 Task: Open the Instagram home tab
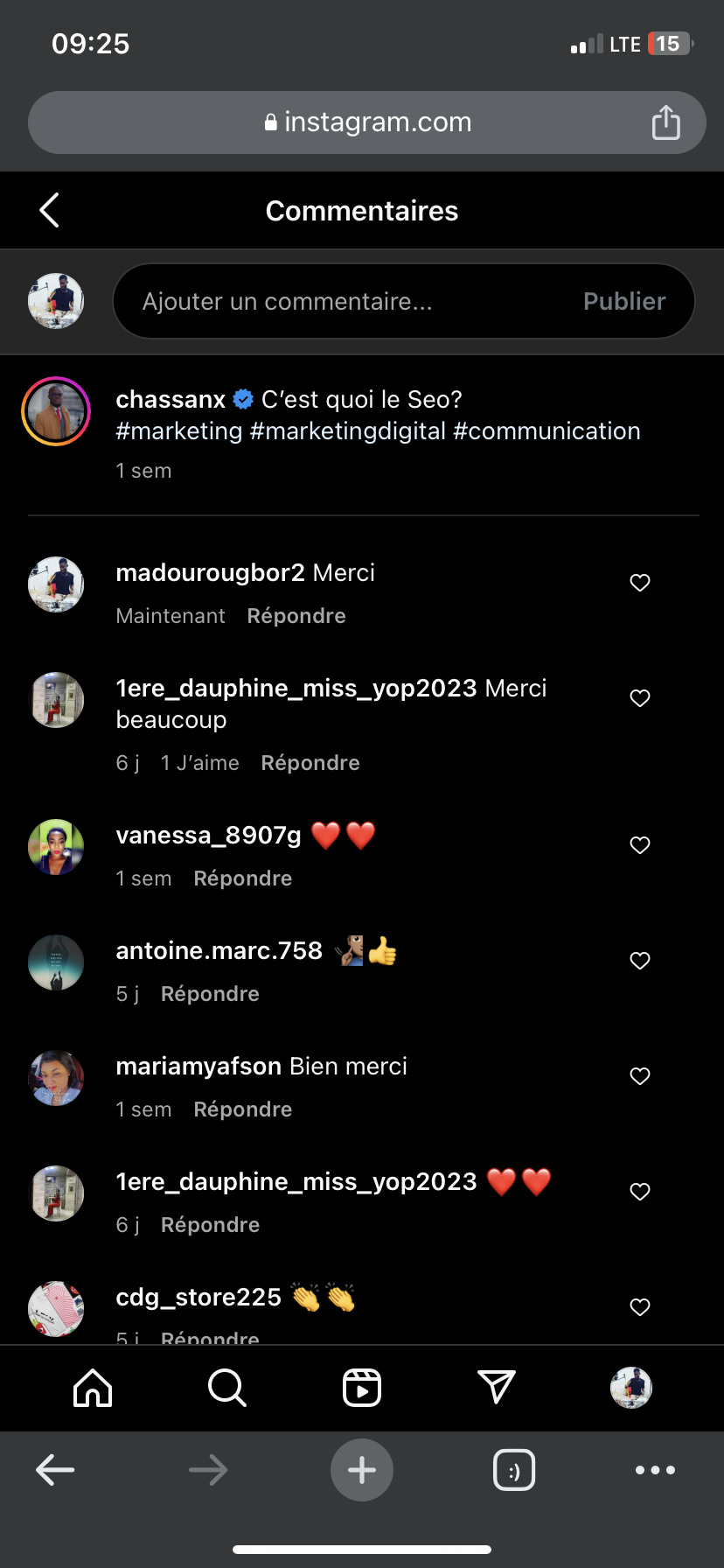tap(93, 1388)
